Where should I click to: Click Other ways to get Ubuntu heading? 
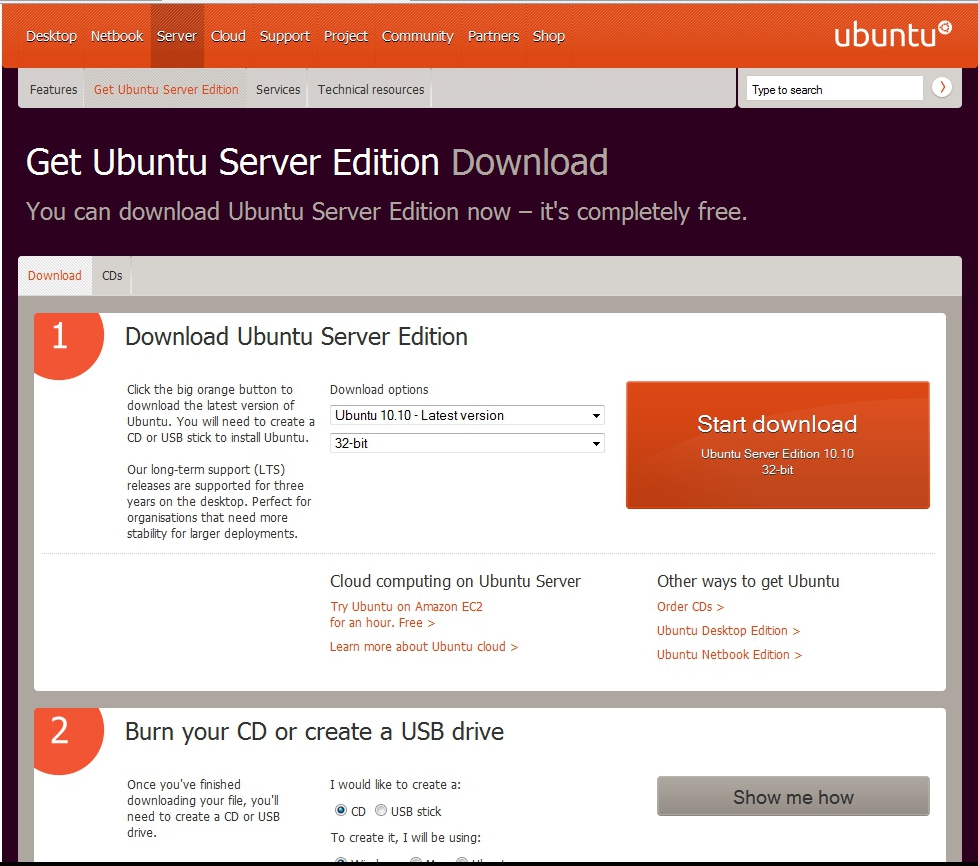pos(748,581)
